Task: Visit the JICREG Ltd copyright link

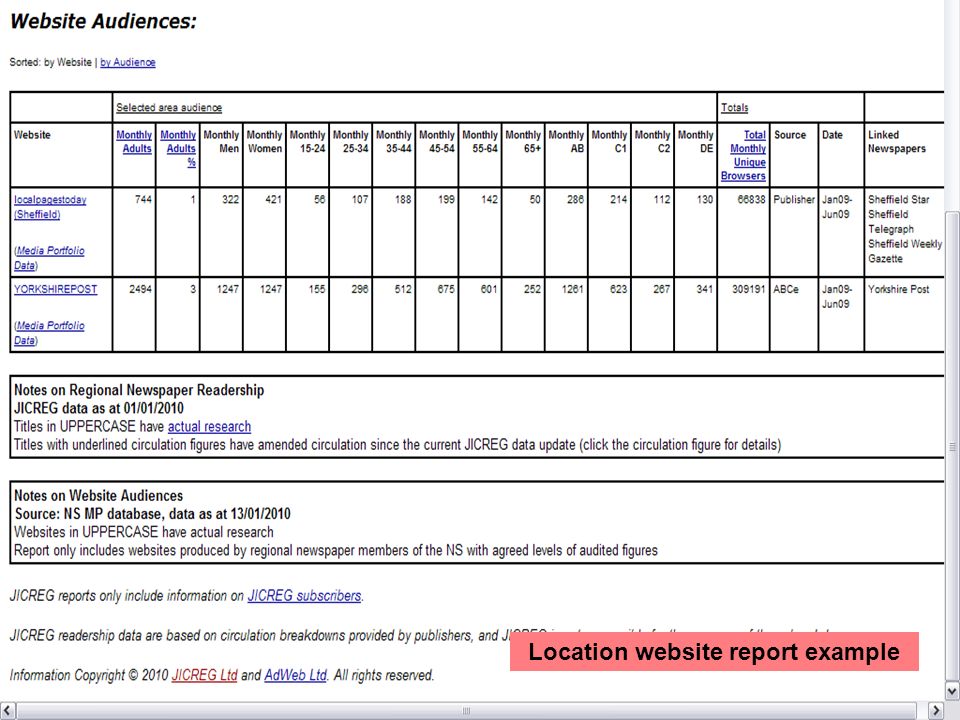Action: coord(204,675)
